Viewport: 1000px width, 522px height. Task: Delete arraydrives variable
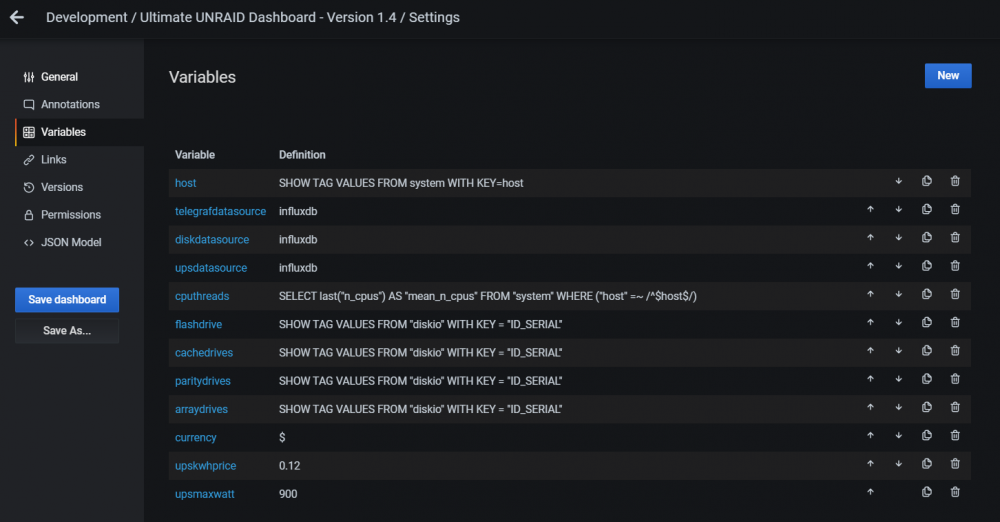[x=955, y=407]
